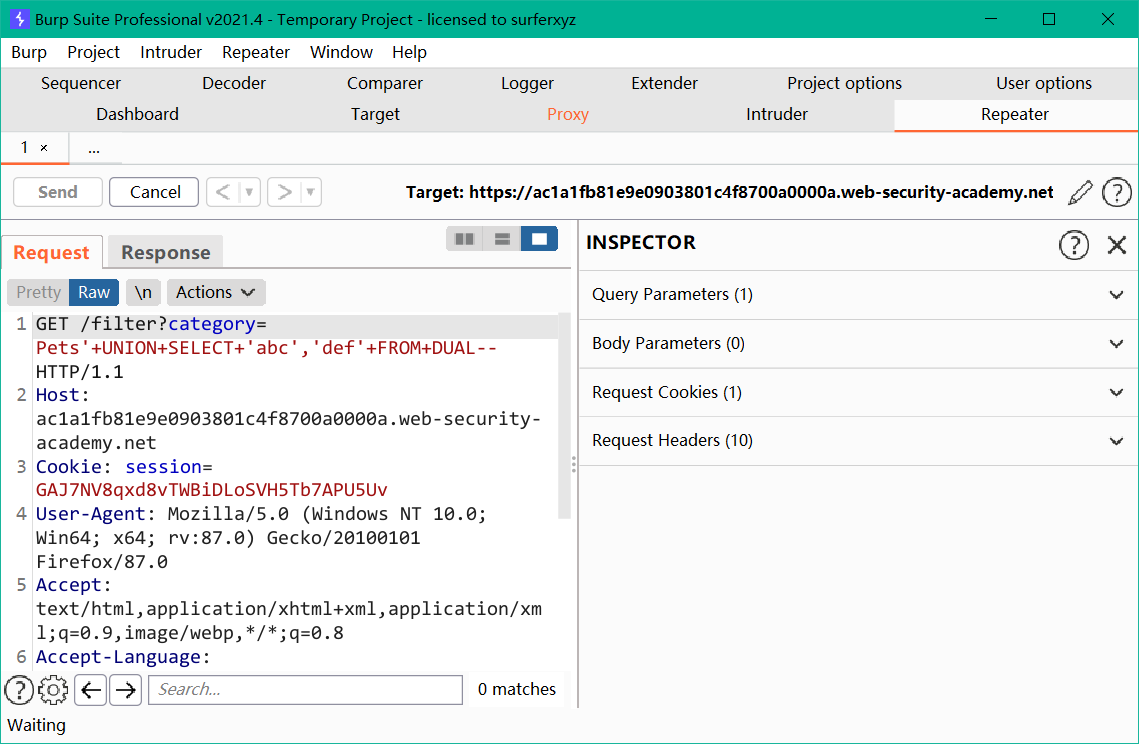Viewport: 1139px width, 744px height.
Task: Select side-by-side split layout icon
Action: click(465, 239)
